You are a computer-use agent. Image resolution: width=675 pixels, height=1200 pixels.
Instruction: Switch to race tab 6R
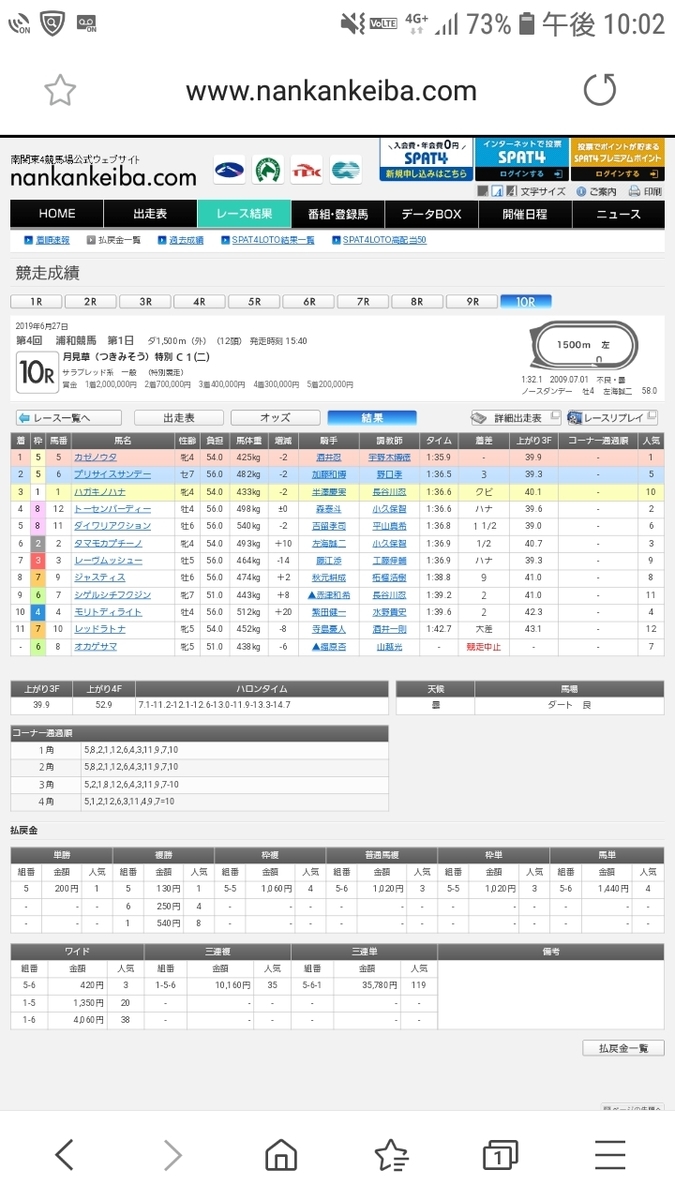click(x=308, y=301)
